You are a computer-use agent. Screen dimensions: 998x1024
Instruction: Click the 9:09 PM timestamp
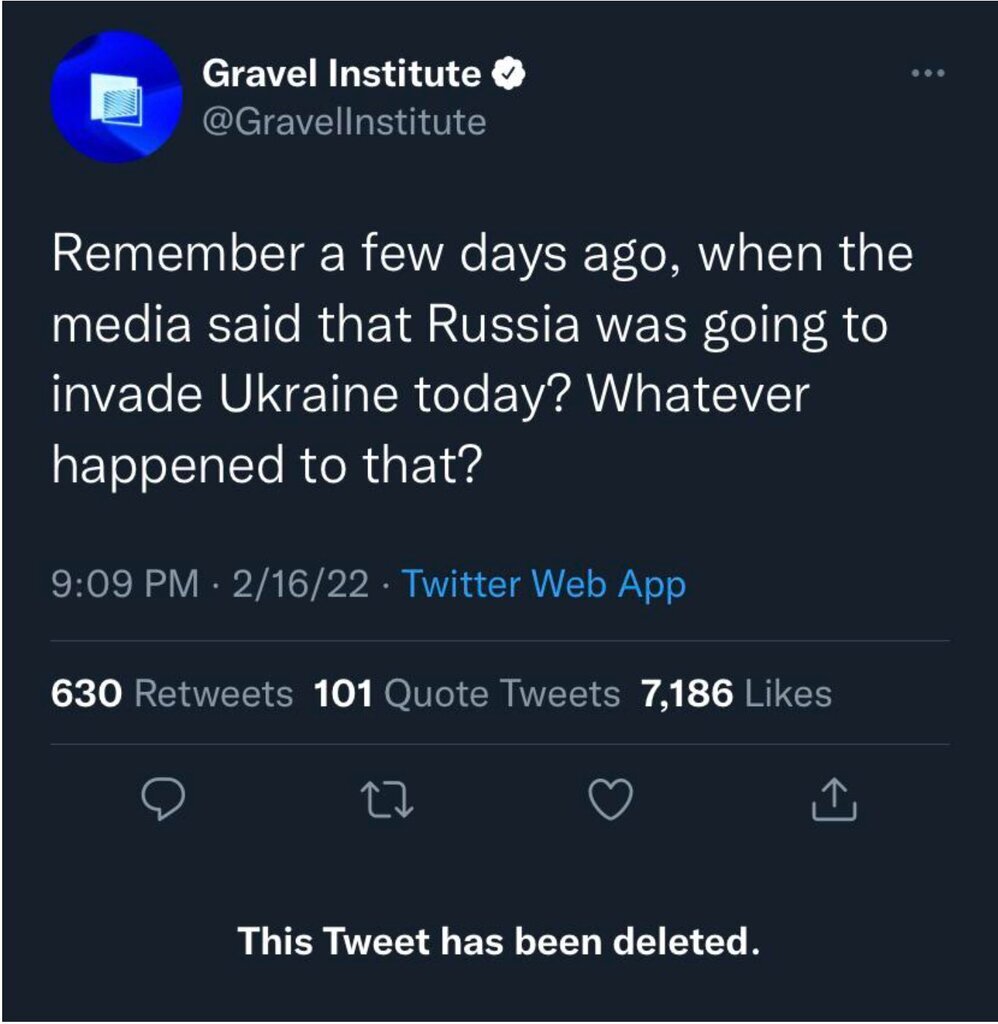[124, 583]
